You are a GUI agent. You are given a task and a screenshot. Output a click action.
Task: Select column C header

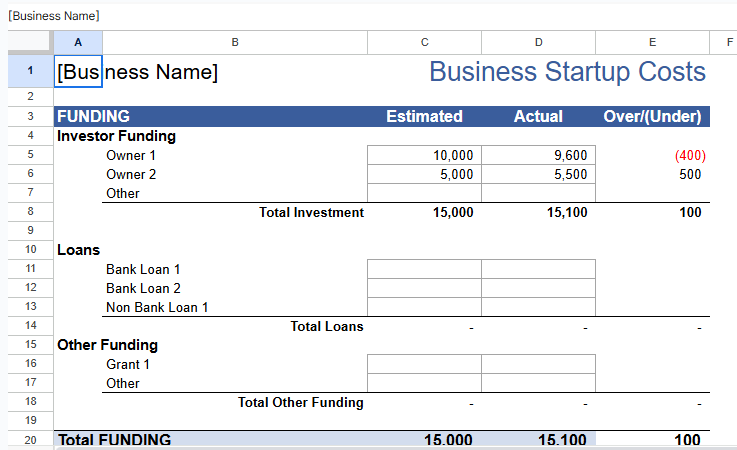(x=424, y=42)
